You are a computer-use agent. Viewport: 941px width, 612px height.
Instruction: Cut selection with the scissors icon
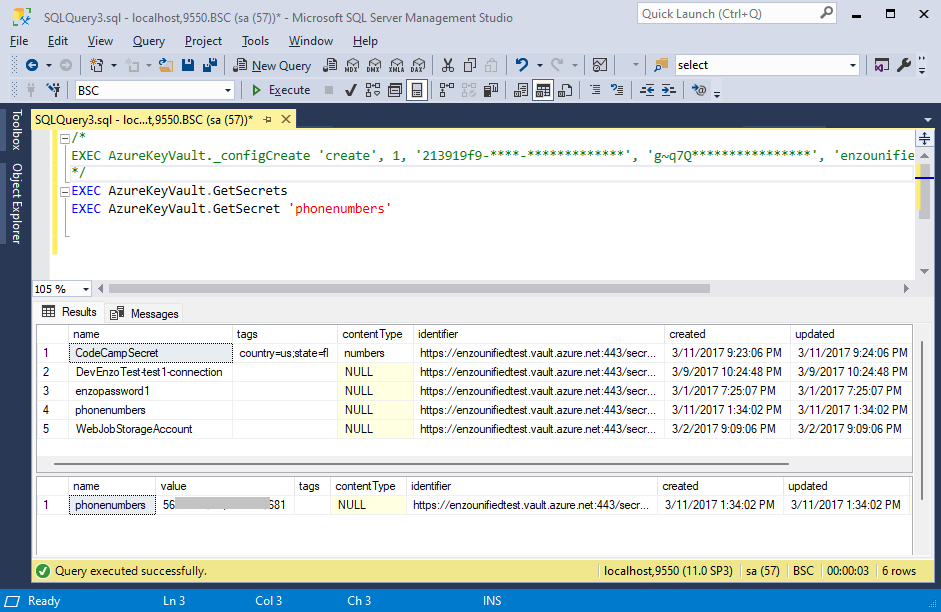(x=448, y=65)
